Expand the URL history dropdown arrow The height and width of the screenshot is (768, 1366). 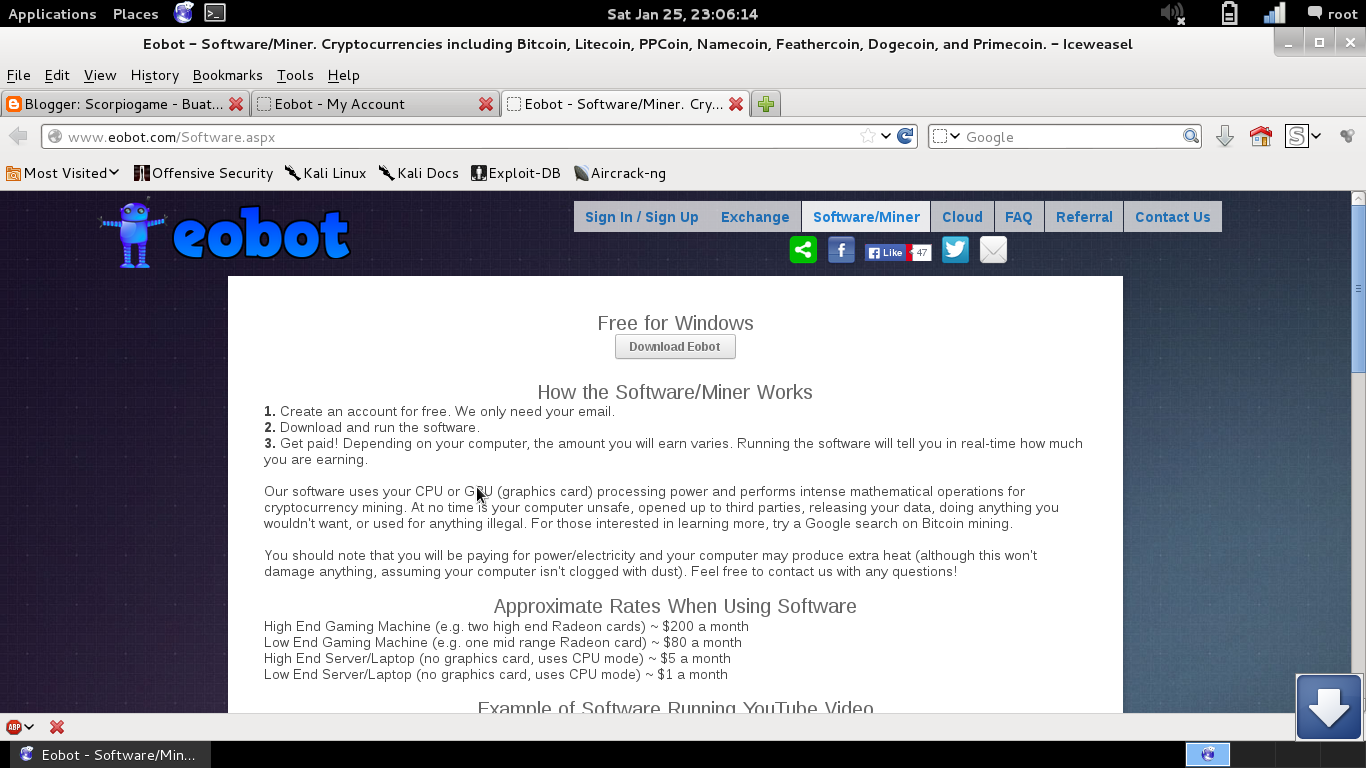tap(886, 137)
